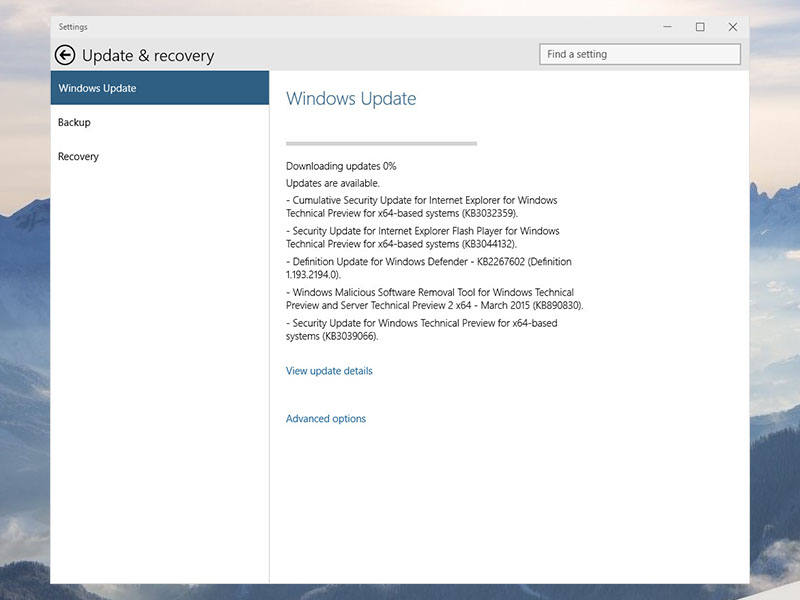Click the KB3039066 security update entry
Screen dimensions: 800x600
[x=421, y=330]
